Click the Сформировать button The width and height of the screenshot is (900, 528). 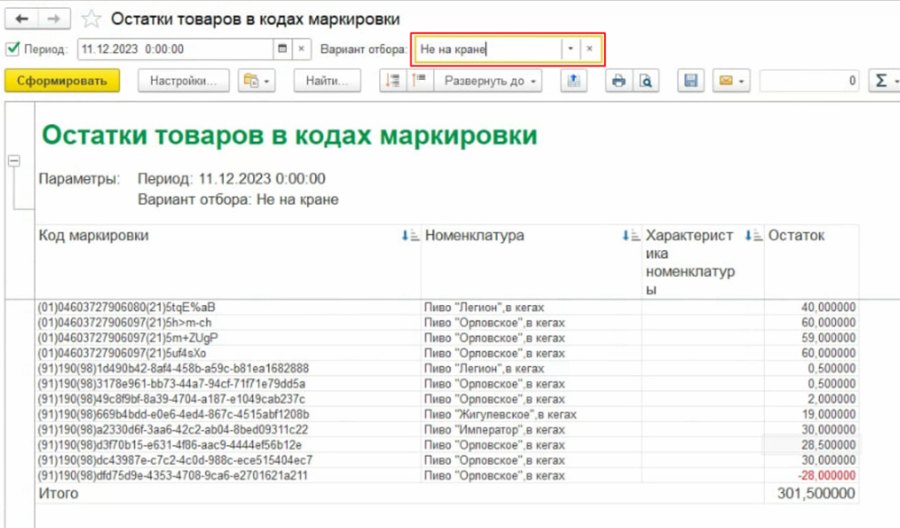(62, 81)
